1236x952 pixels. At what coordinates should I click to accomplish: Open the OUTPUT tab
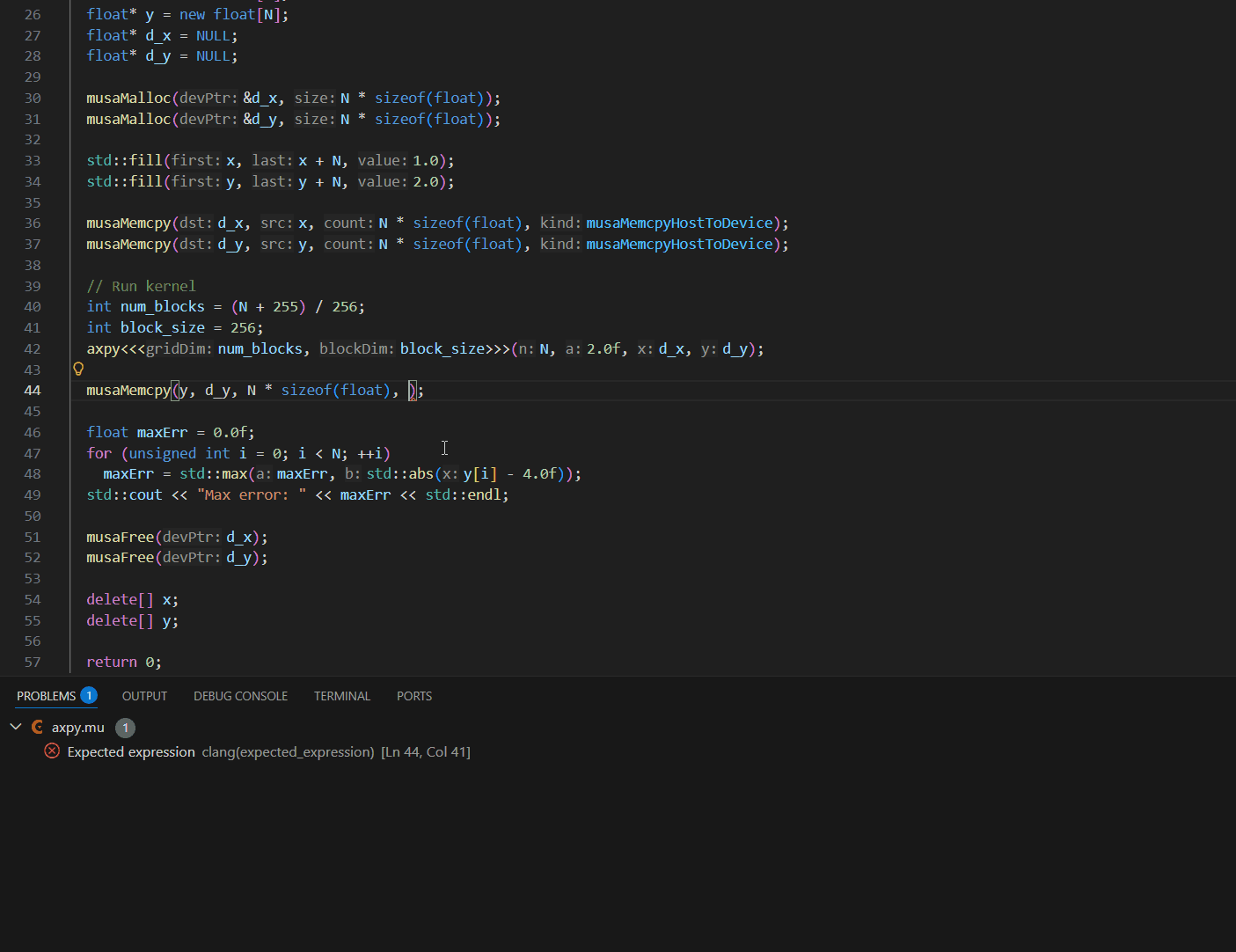(x=144, y=696)
